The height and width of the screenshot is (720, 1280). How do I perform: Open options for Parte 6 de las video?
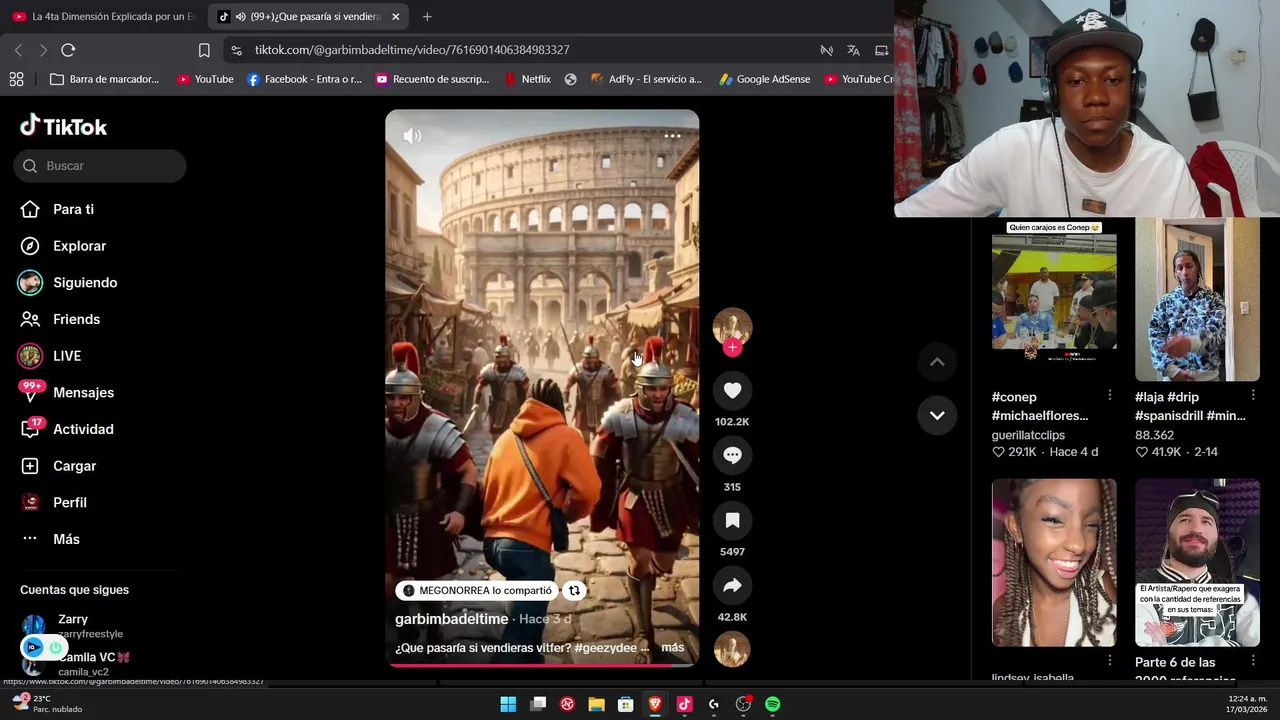[x=1252, y=661]
